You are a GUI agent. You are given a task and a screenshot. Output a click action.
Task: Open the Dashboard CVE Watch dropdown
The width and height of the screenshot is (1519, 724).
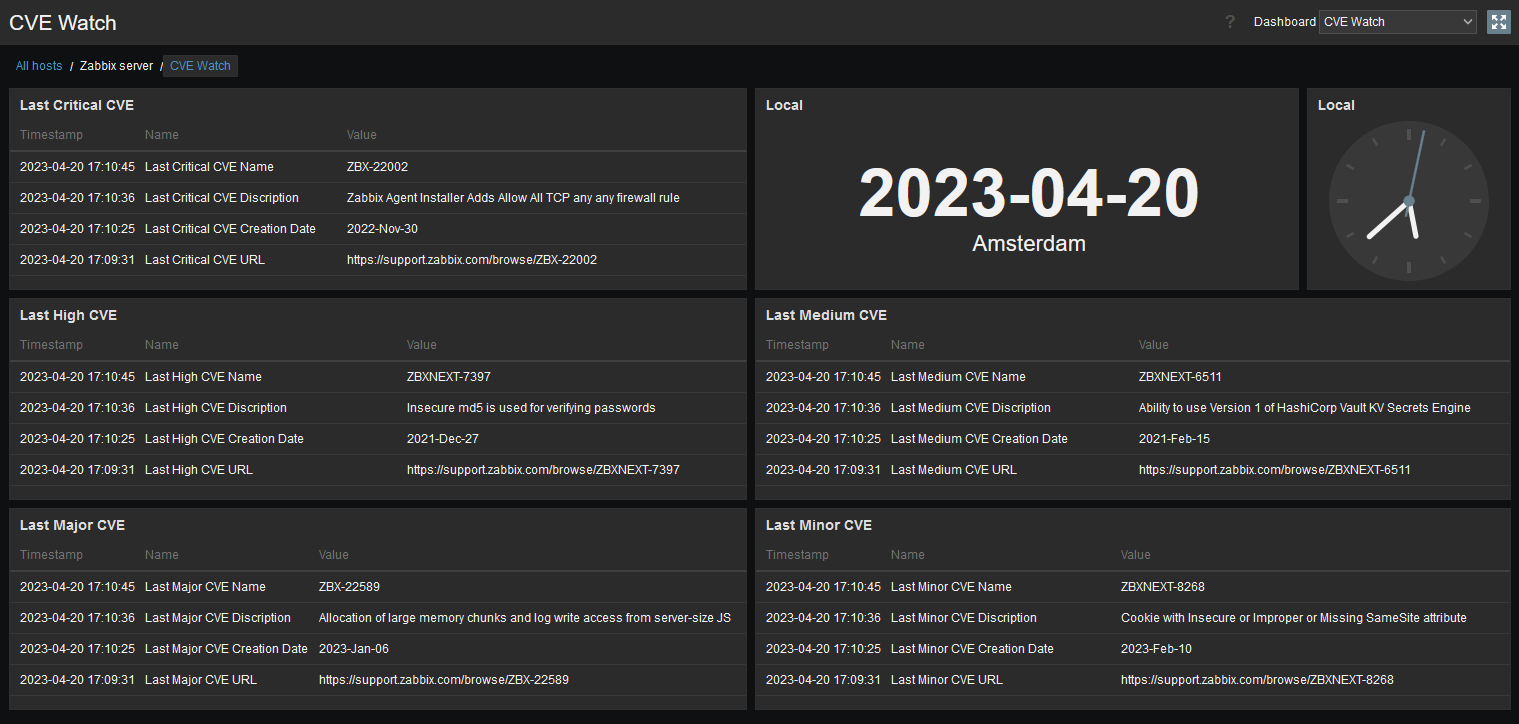[1397, 22]
